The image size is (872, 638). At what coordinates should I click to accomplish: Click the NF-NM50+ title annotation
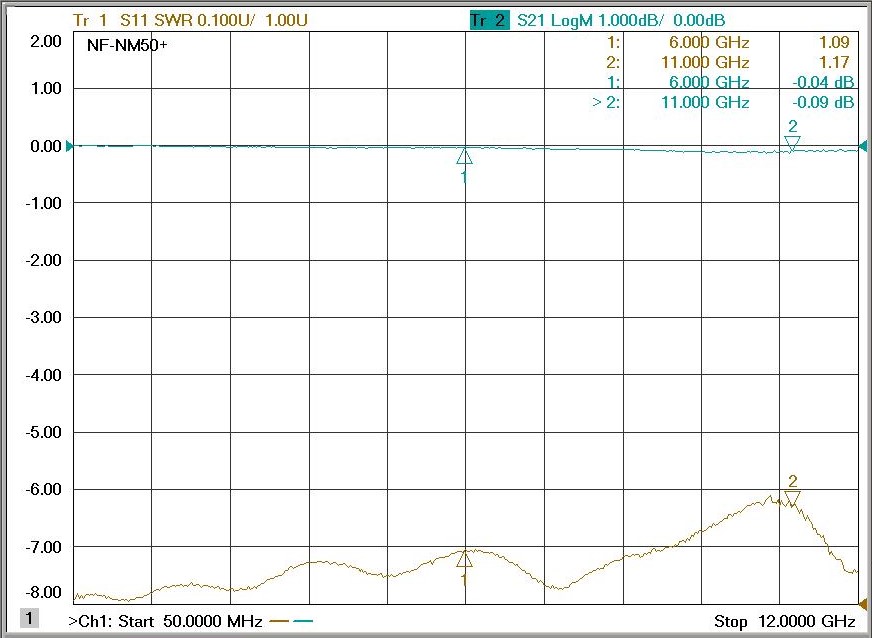pos(127,45)
